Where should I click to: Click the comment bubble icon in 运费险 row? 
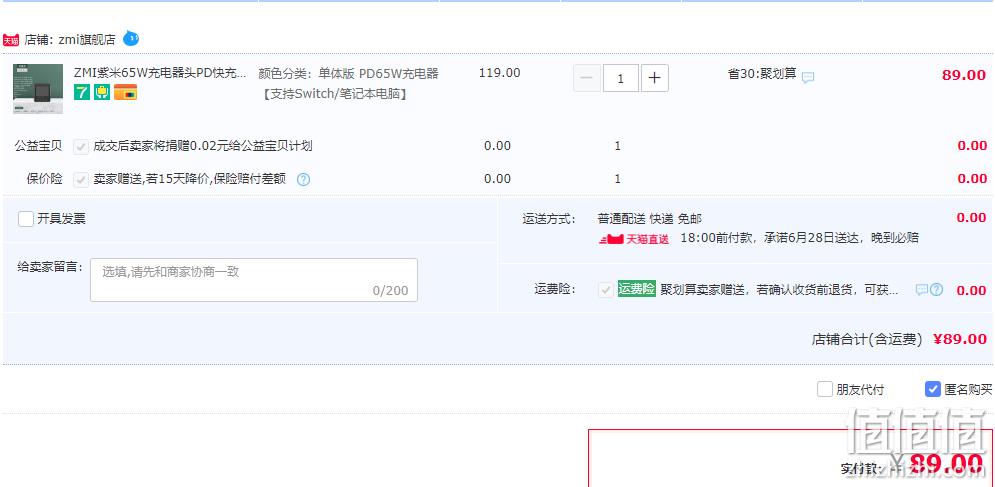point(921,290)
